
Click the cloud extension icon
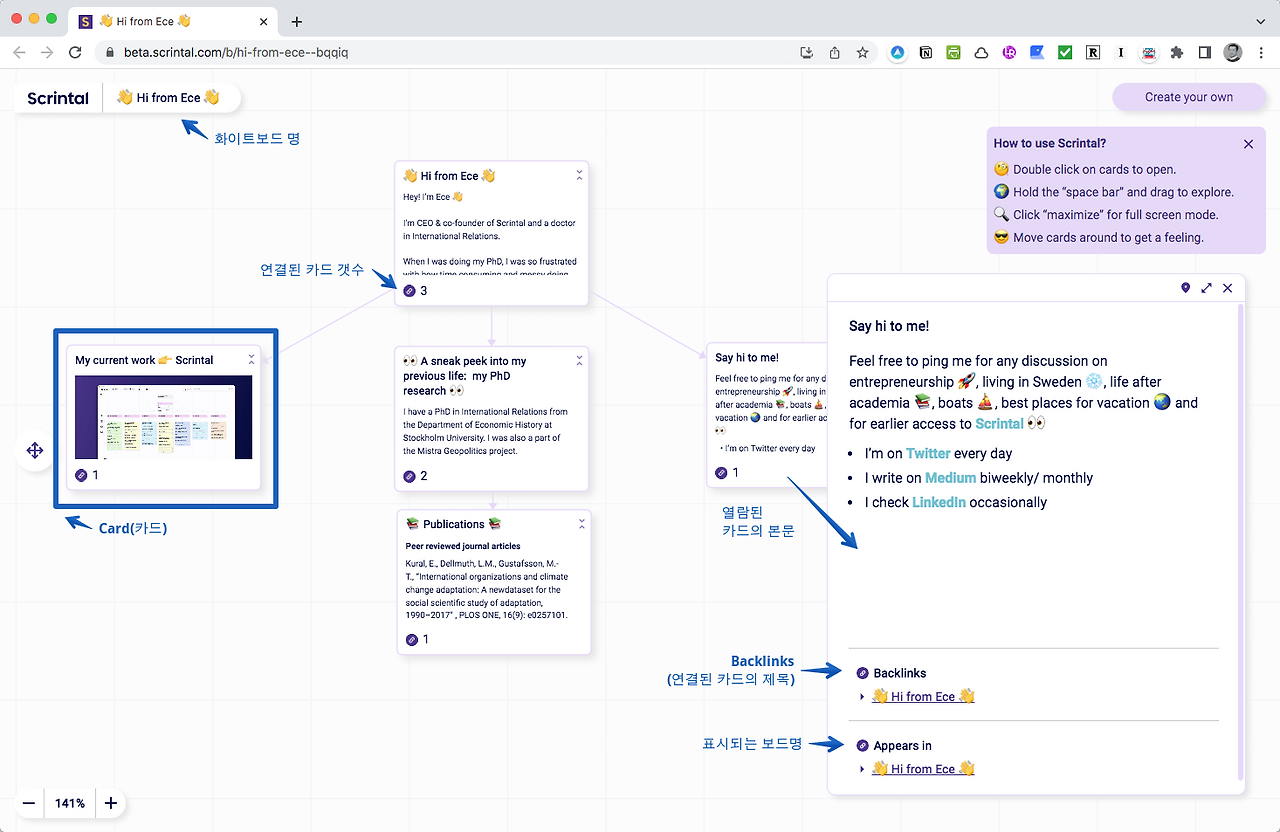click(982, 53)
